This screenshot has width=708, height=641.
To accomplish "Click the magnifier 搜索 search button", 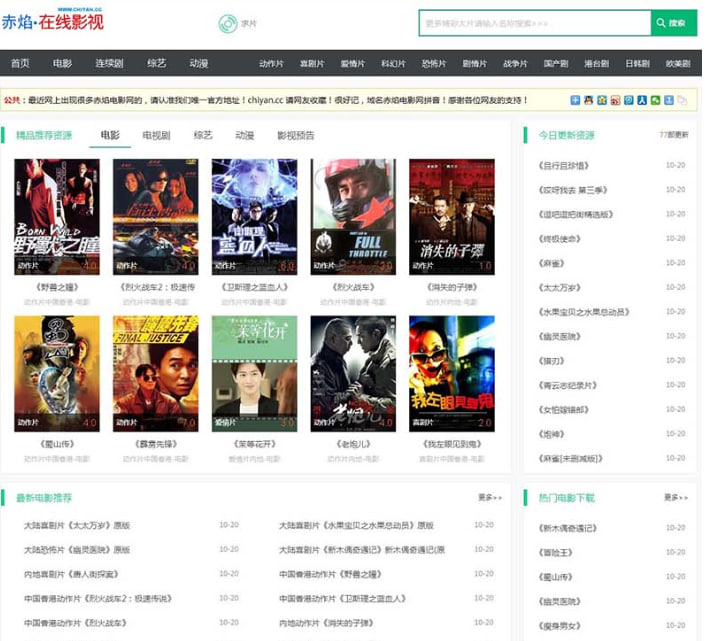I will click(x=673, y=23).
